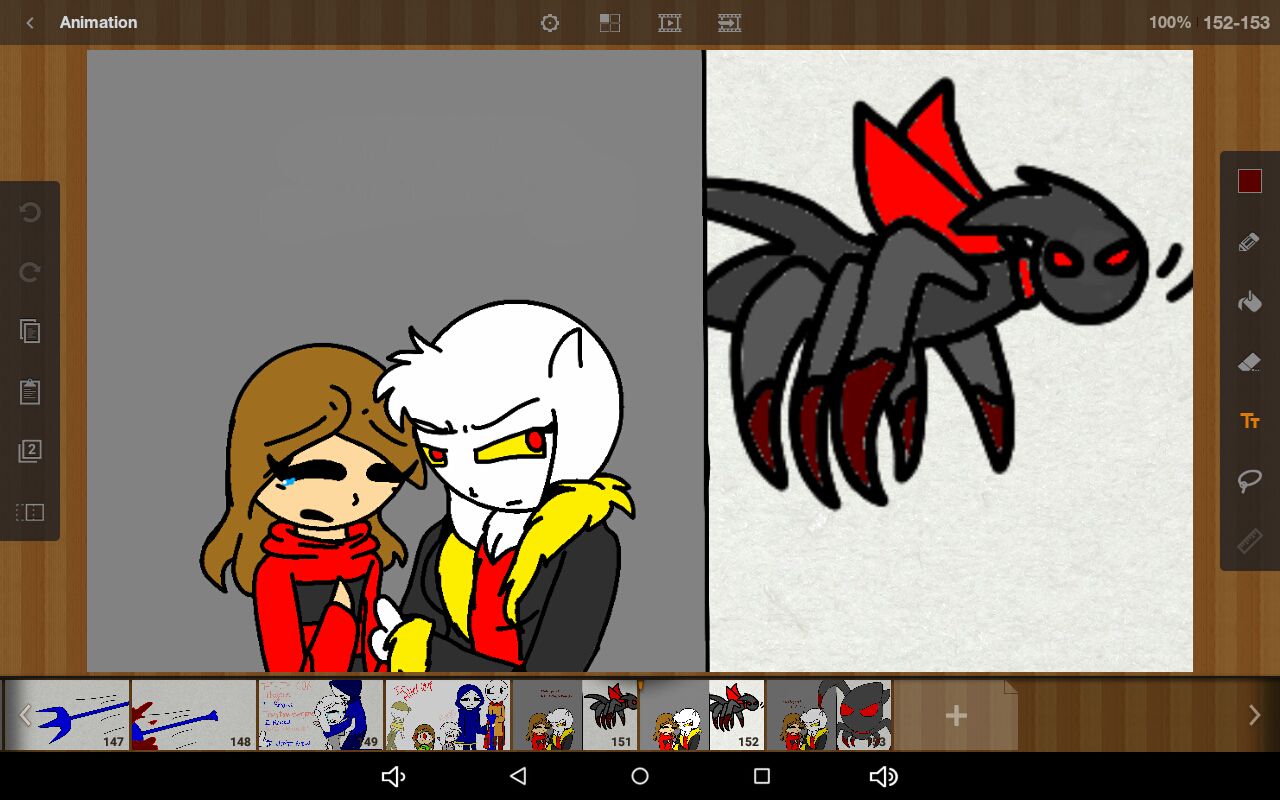Tap the Android recent apps button
The image size is (1280, 800).
coord(762,776)
